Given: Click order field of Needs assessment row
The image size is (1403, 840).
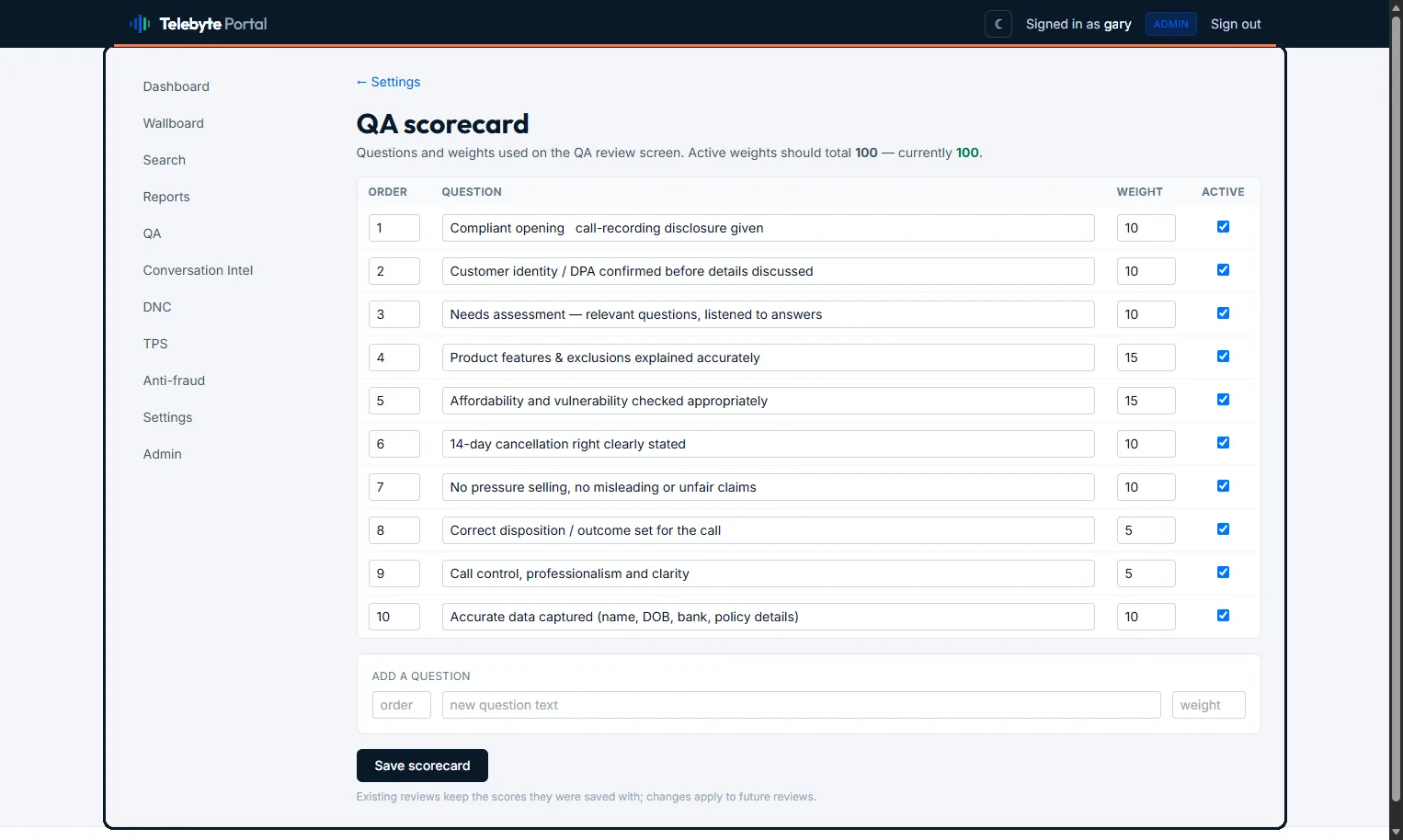Looking at the screenshot, I should 394,314.
